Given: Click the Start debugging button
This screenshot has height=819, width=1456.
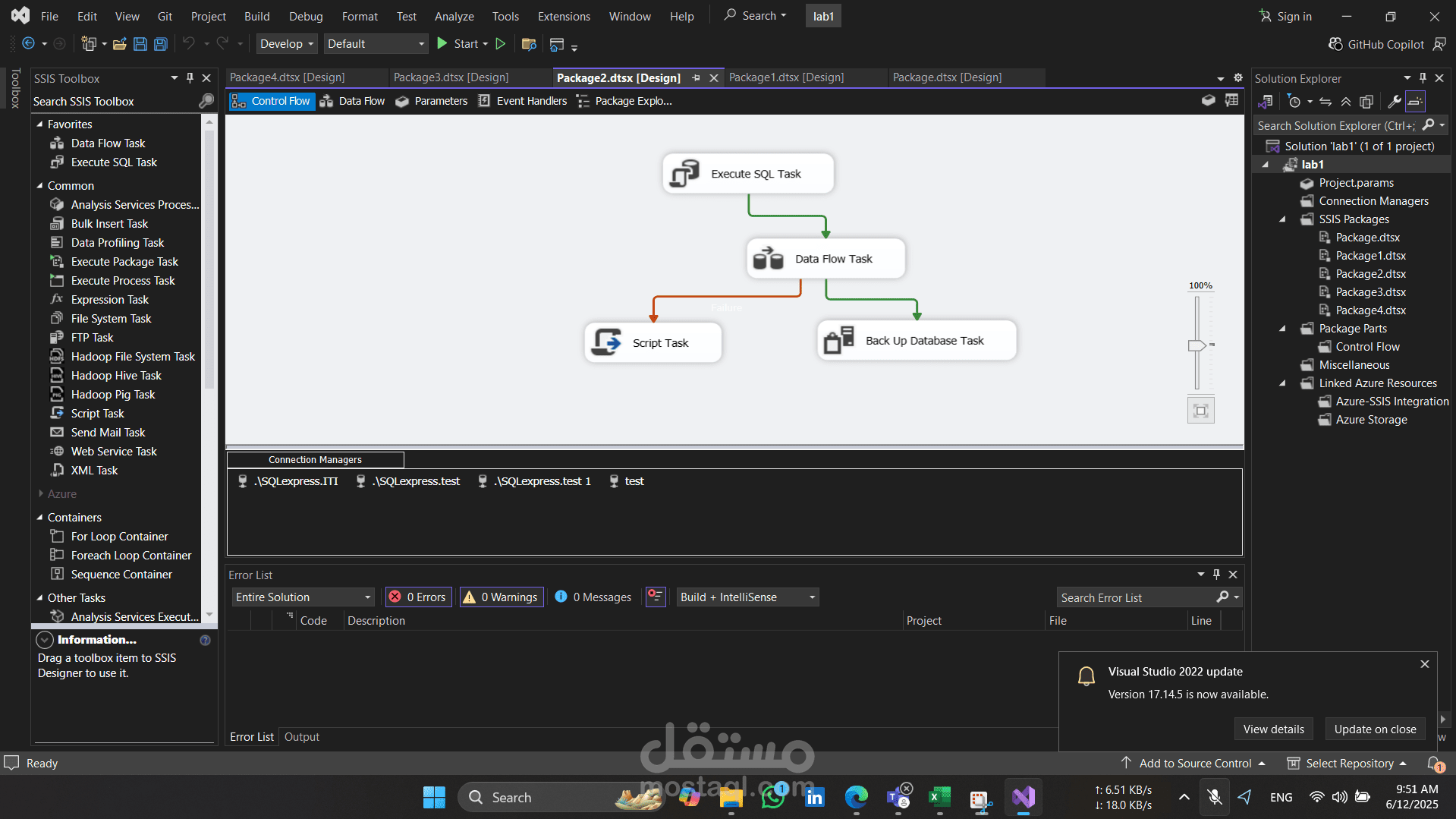Looking at the screenshot, I should (x=458, y=44).
